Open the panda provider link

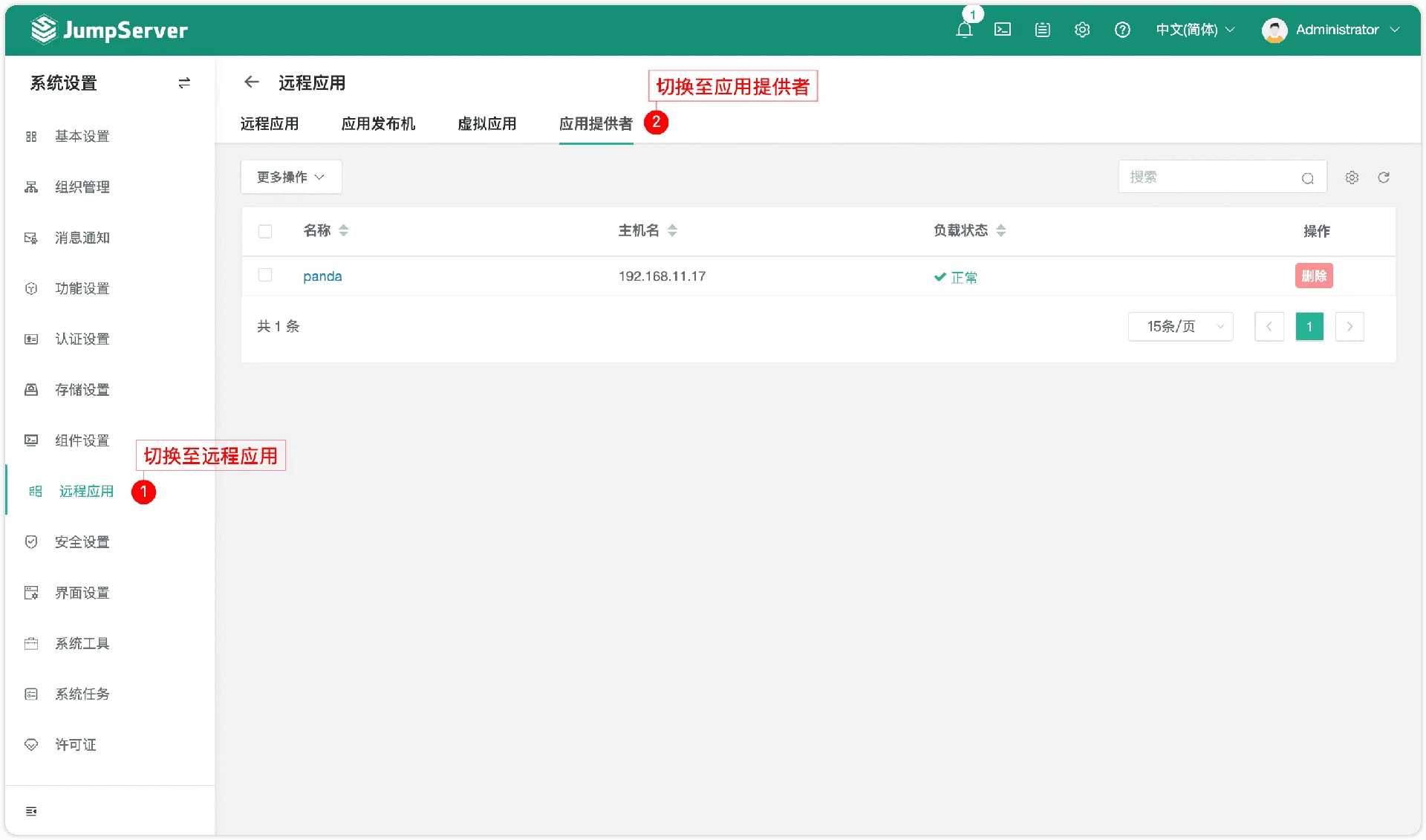322,276
